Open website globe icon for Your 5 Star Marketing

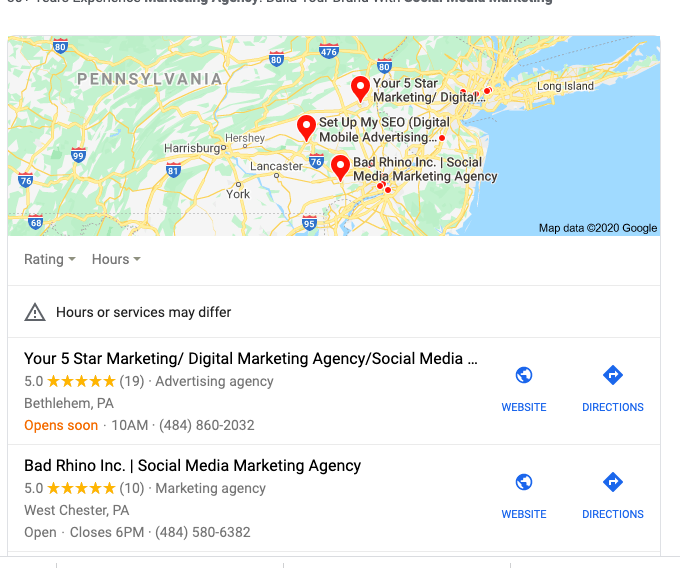524,375
